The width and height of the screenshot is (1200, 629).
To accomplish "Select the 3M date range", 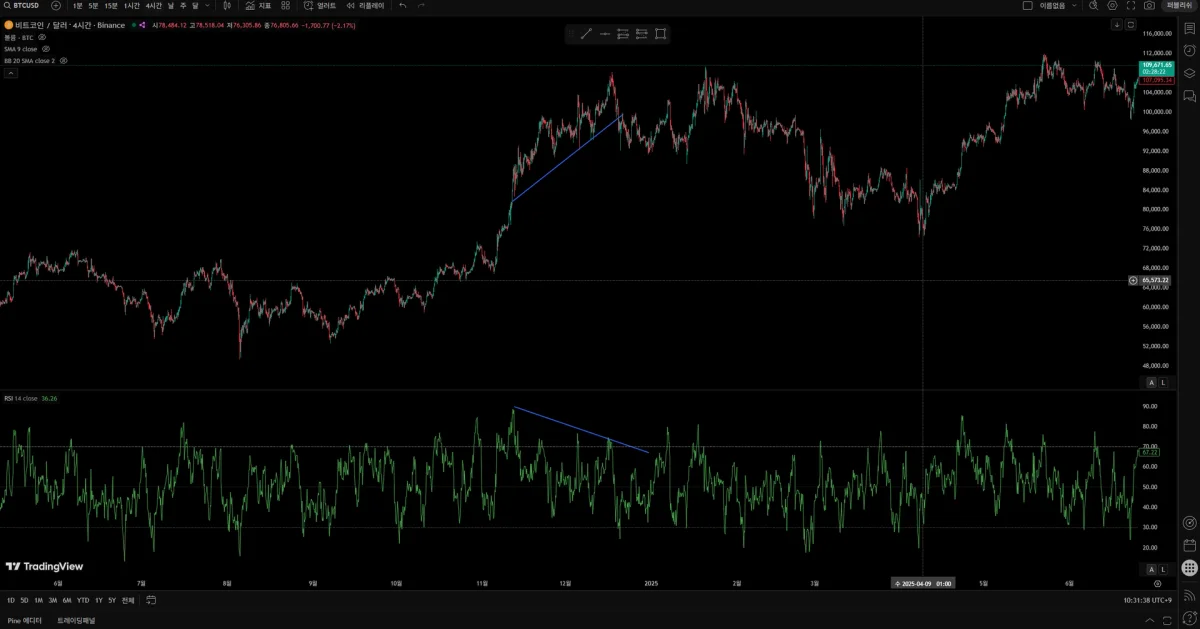I will tap(52, 600).
